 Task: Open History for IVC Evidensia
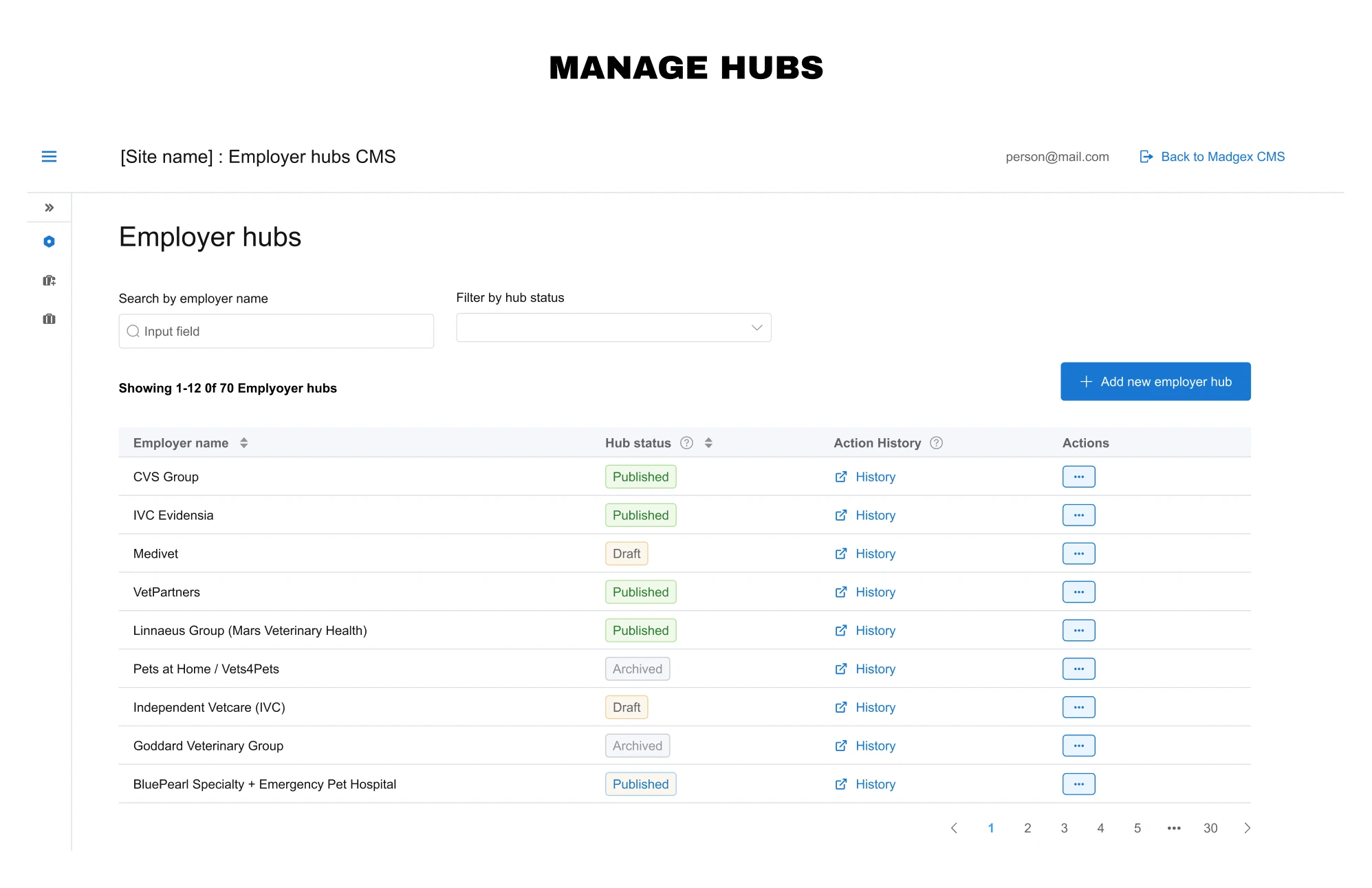865,515
